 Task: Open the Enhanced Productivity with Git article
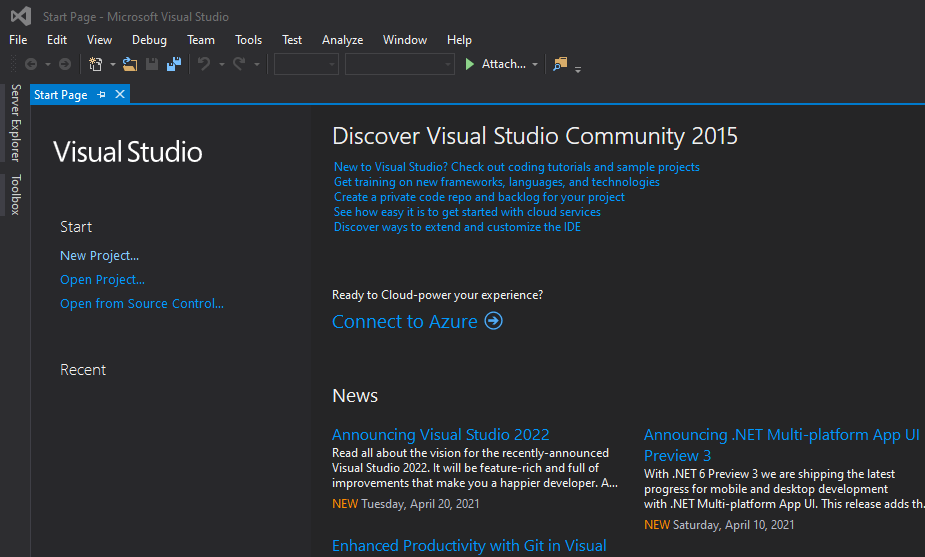(x=469, y=545)
